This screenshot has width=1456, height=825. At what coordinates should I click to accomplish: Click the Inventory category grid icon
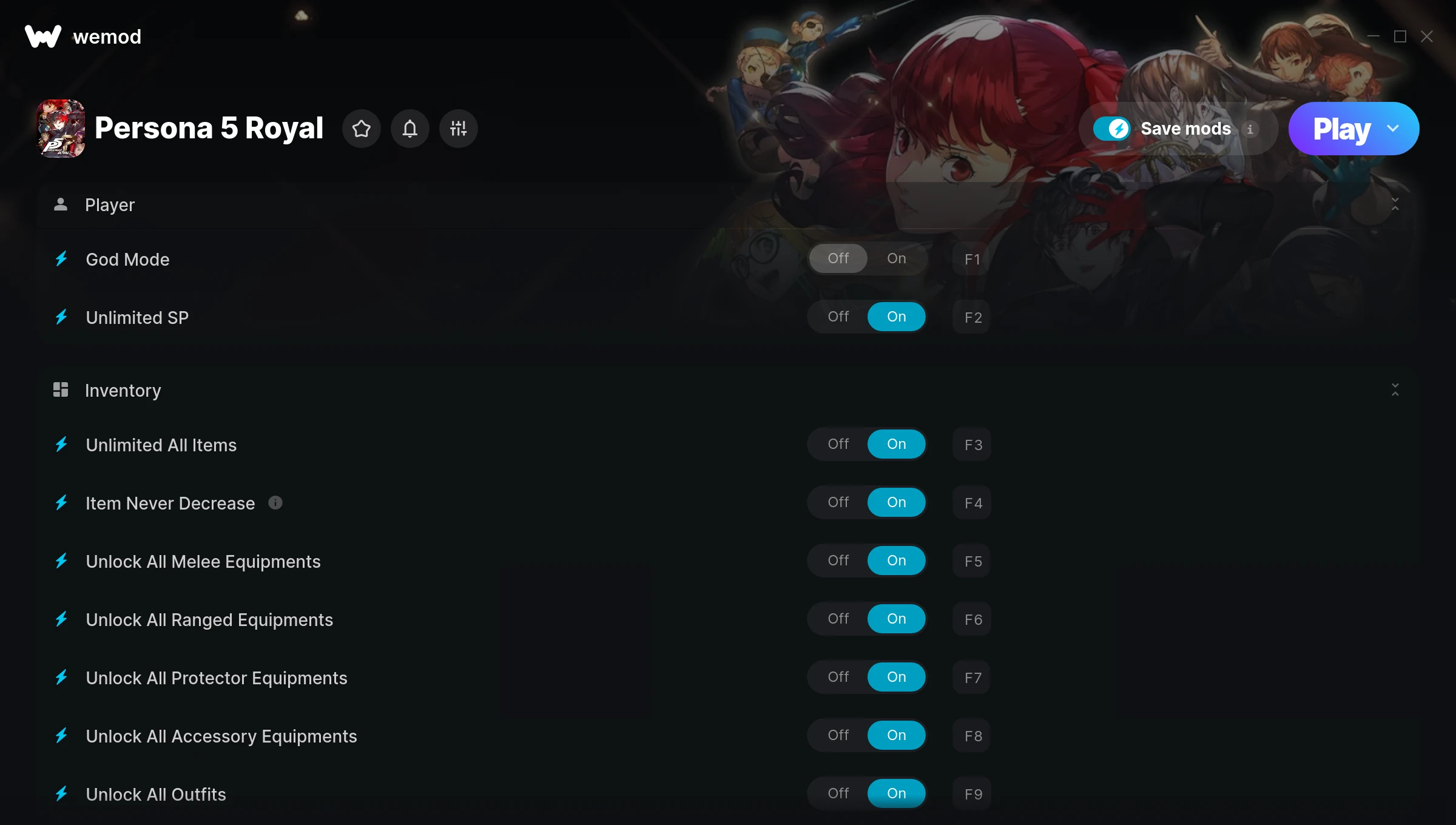point(61,389)
